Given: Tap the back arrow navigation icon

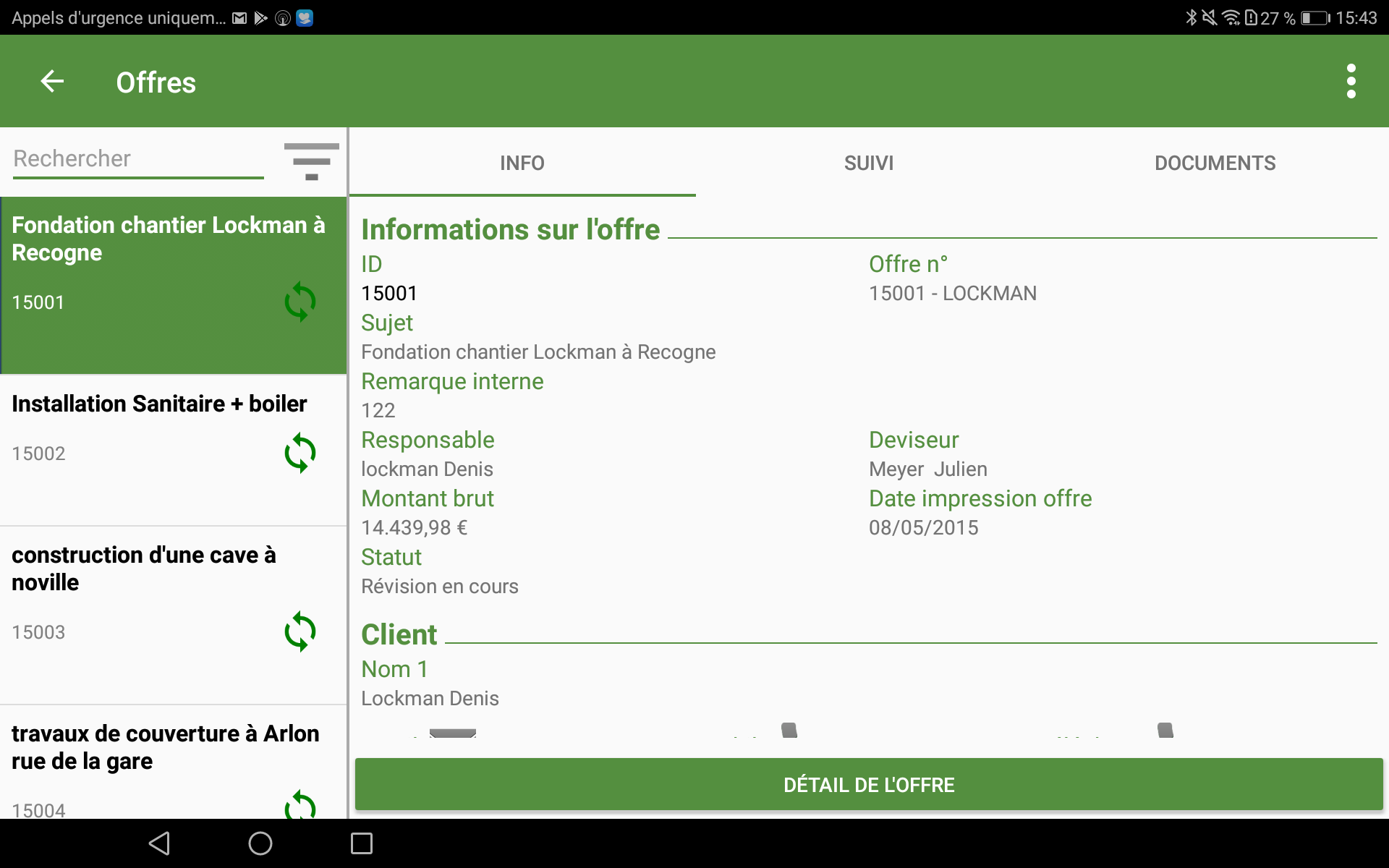Looking at the screenshot, I should (52, 81).
